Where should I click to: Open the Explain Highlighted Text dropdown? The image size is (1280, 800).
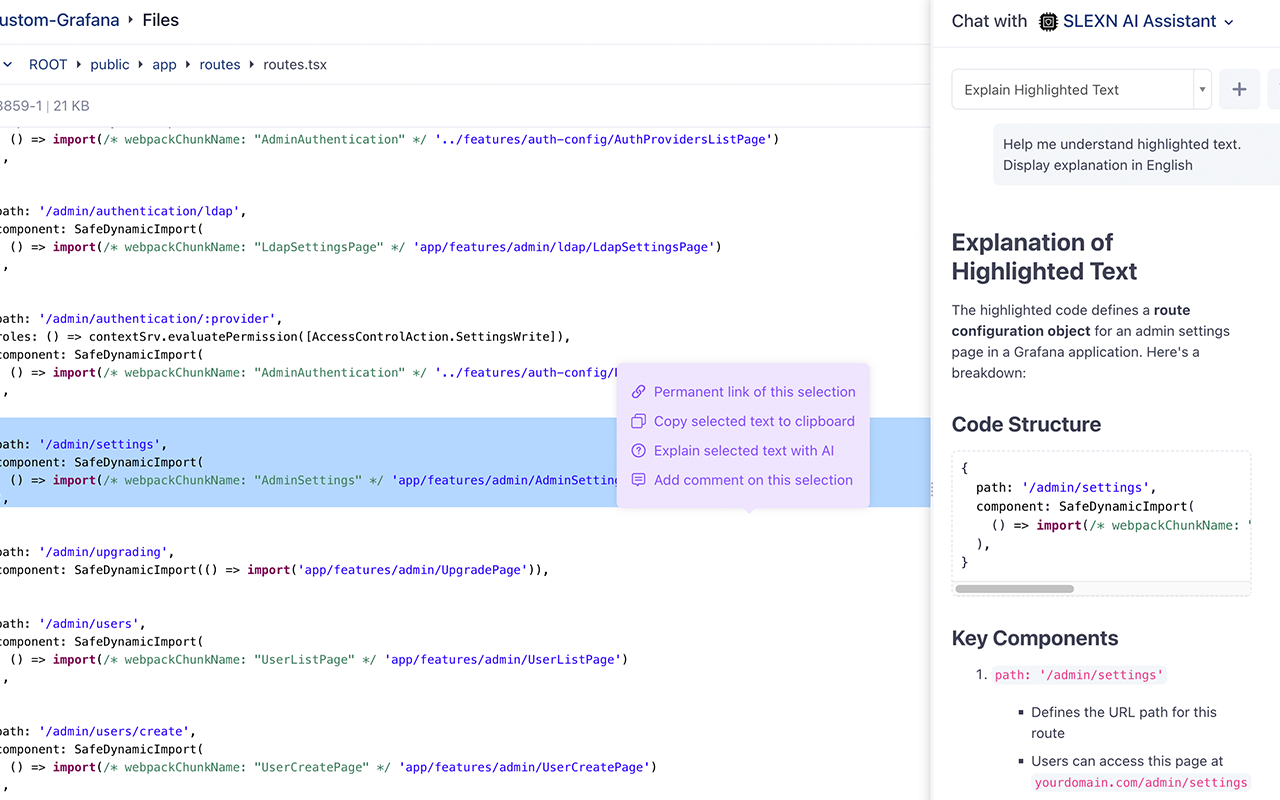click(x=1082, y=89)
